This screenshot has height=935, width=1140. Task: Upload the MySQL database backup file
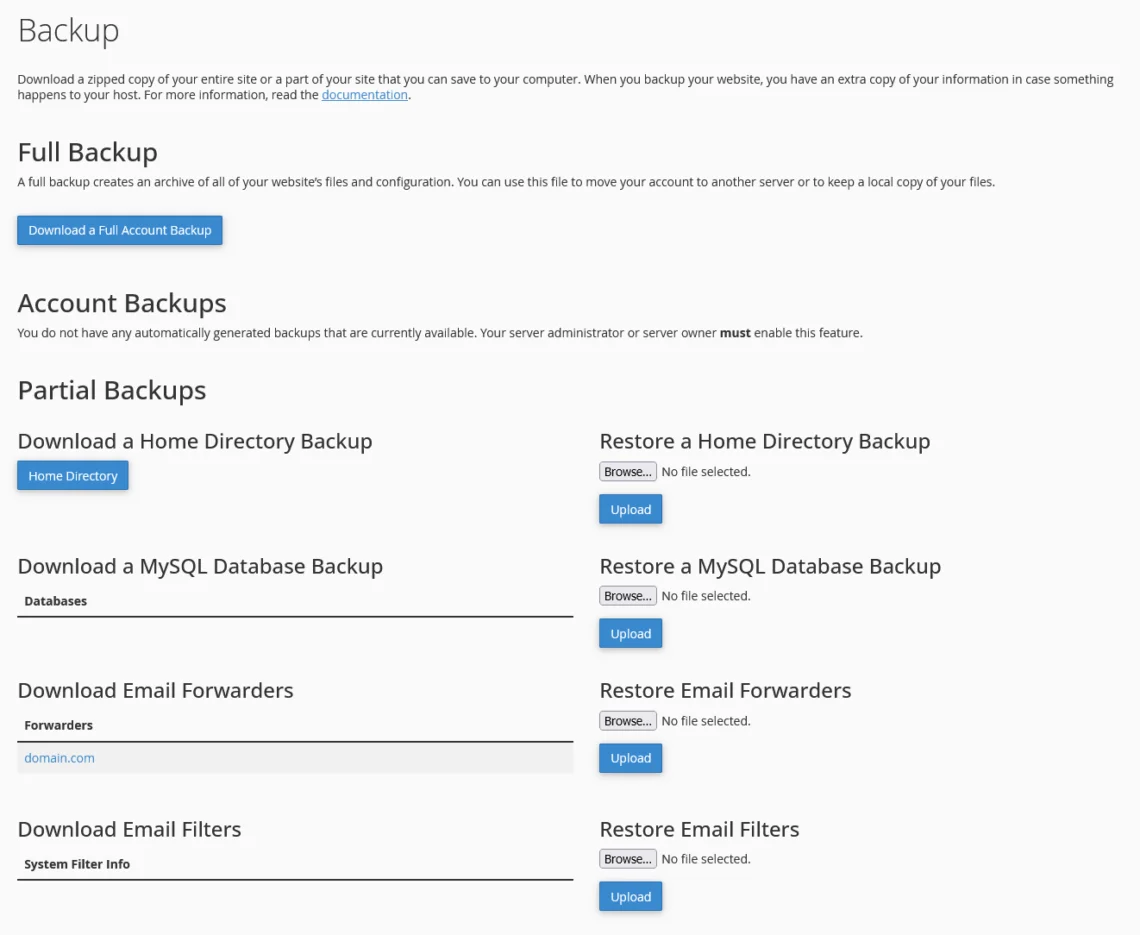[x=630, y=633]
